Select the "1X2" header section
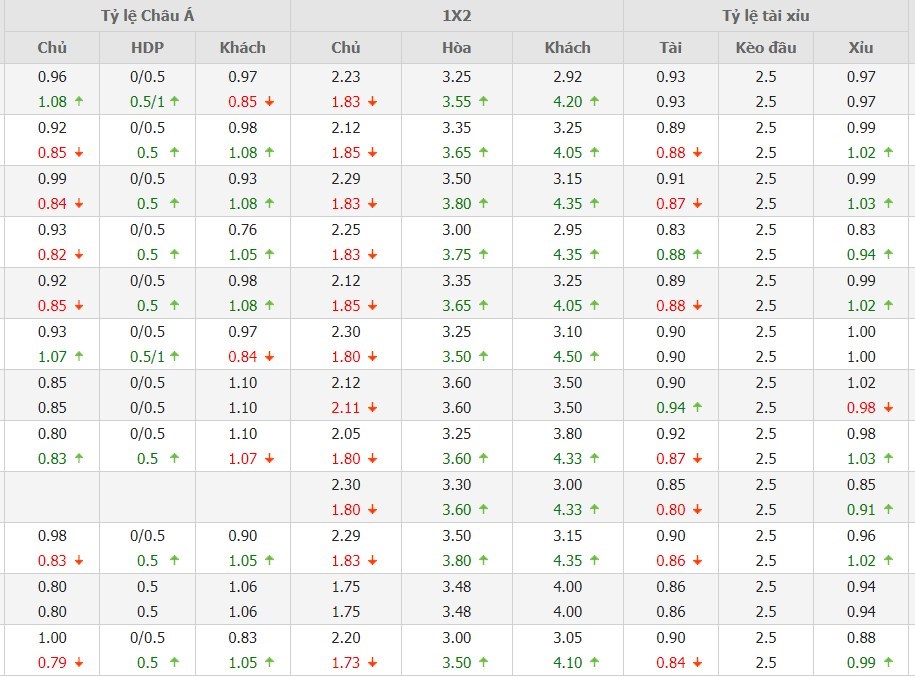915x679 pixels. pos(456,16)
